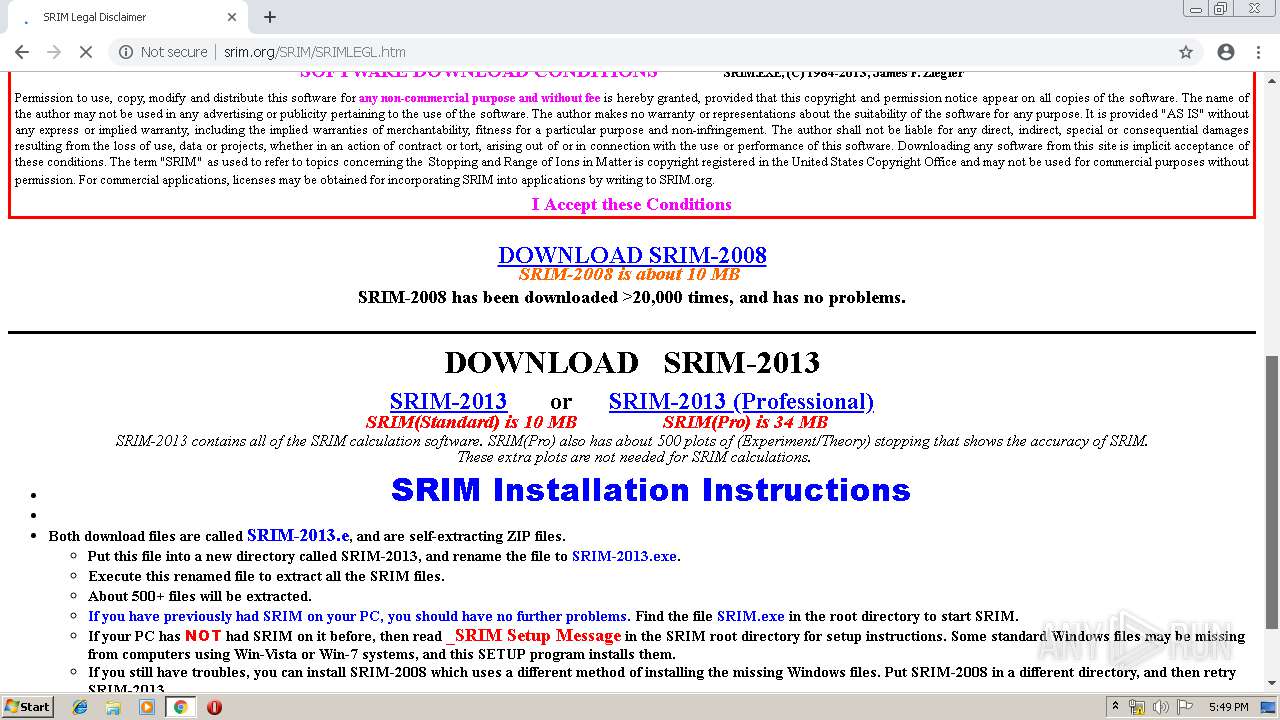
Task: Go forward with the forward arrow
Action: click(54, 52)
